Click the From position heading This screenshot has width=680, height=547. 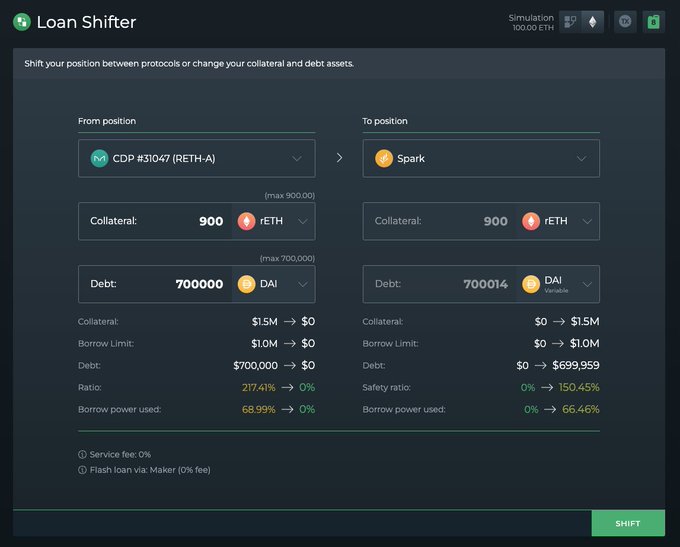(107, 121)
